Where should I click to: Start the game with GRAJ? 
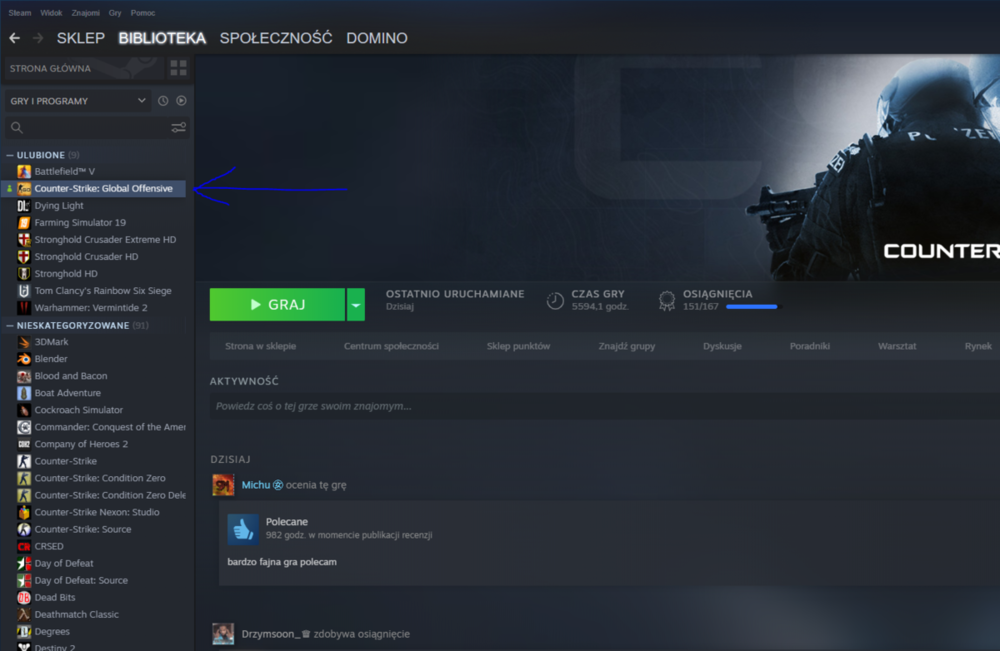[277, 305]
